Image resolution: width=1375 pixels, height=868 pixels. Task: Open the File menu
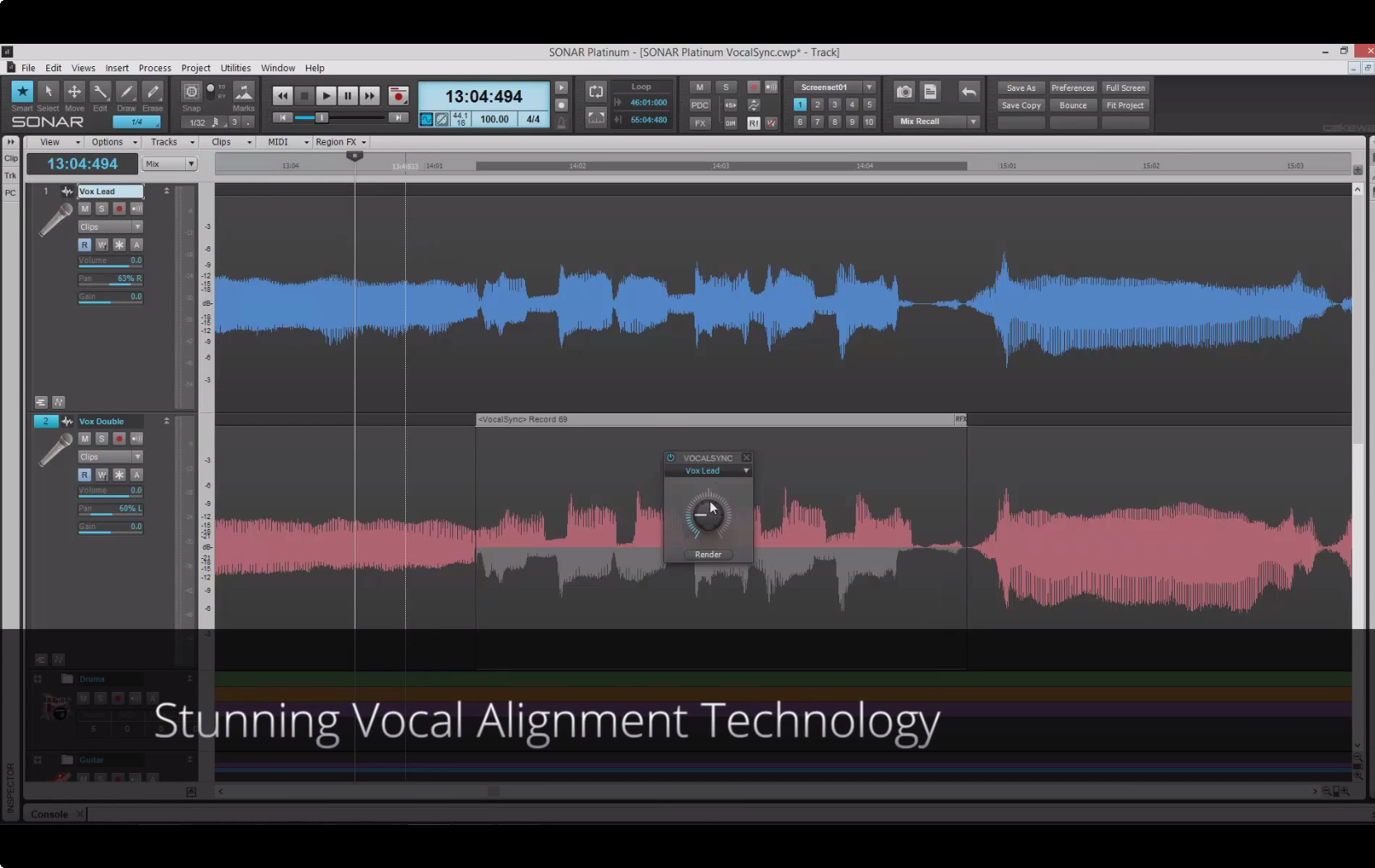[x=28, y=68]
